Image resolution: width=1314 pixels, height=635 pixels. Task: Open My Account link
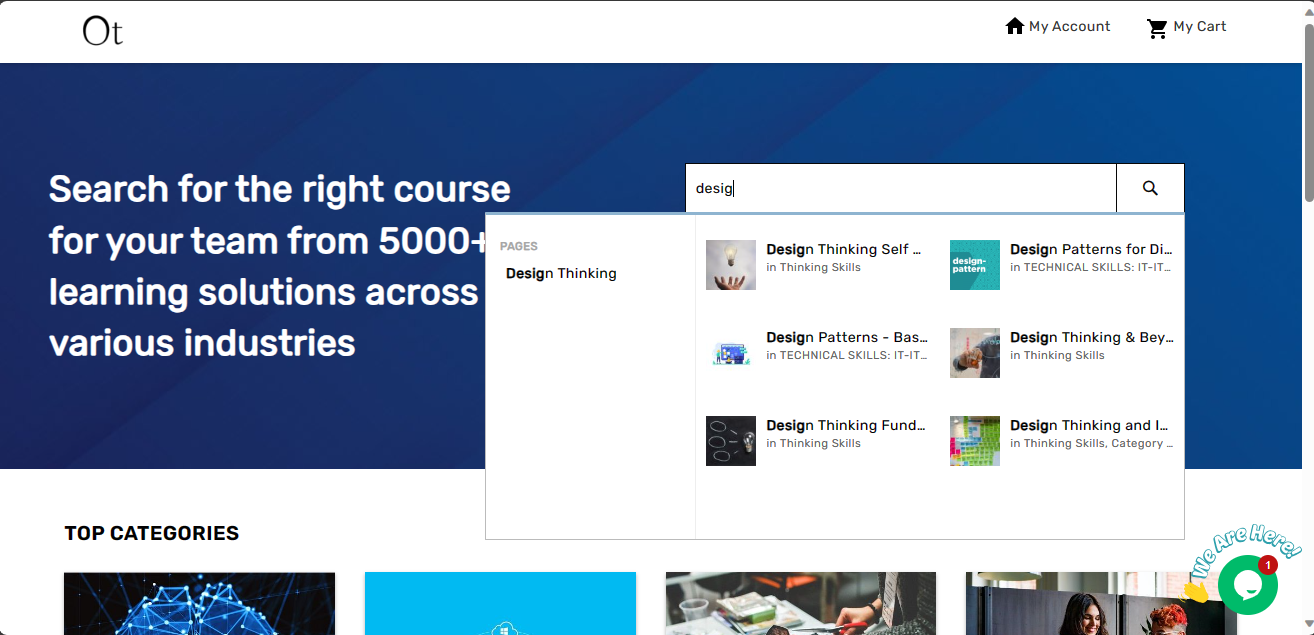click(1069, 26)
